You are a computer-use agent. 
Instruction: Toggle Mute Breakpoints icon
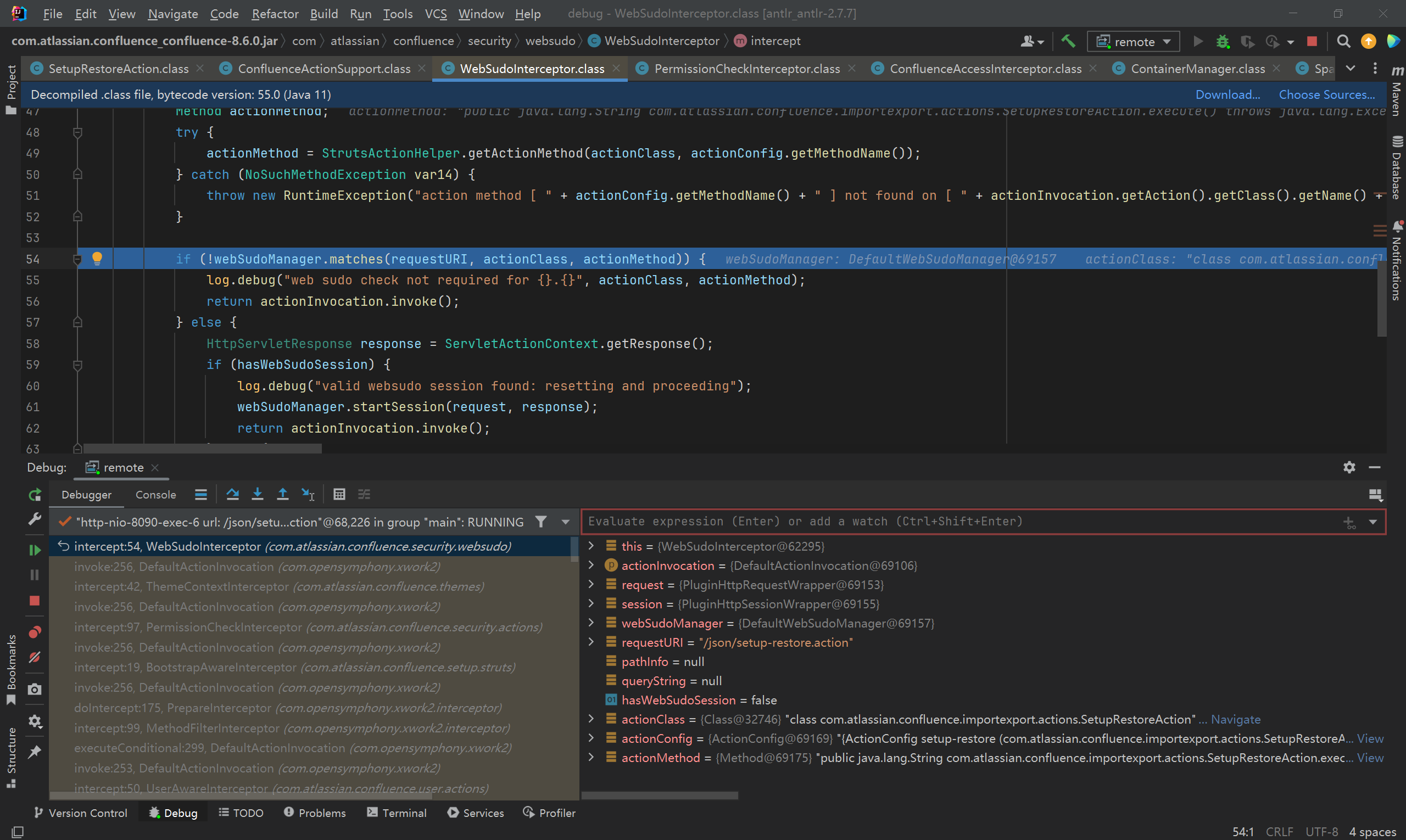35,657
